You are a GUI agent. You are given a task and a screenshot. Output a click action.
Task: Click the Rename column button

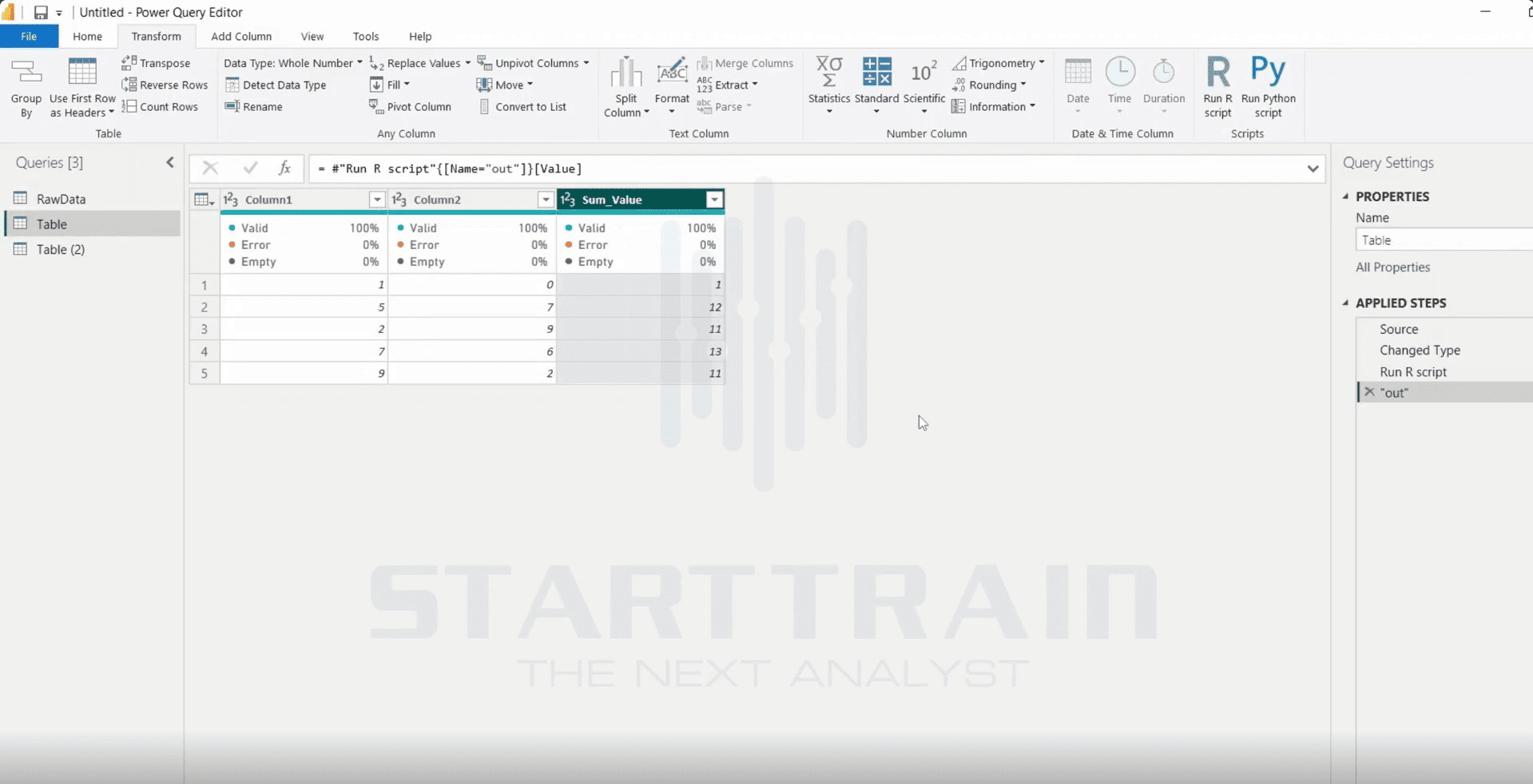tap(254, 106)
